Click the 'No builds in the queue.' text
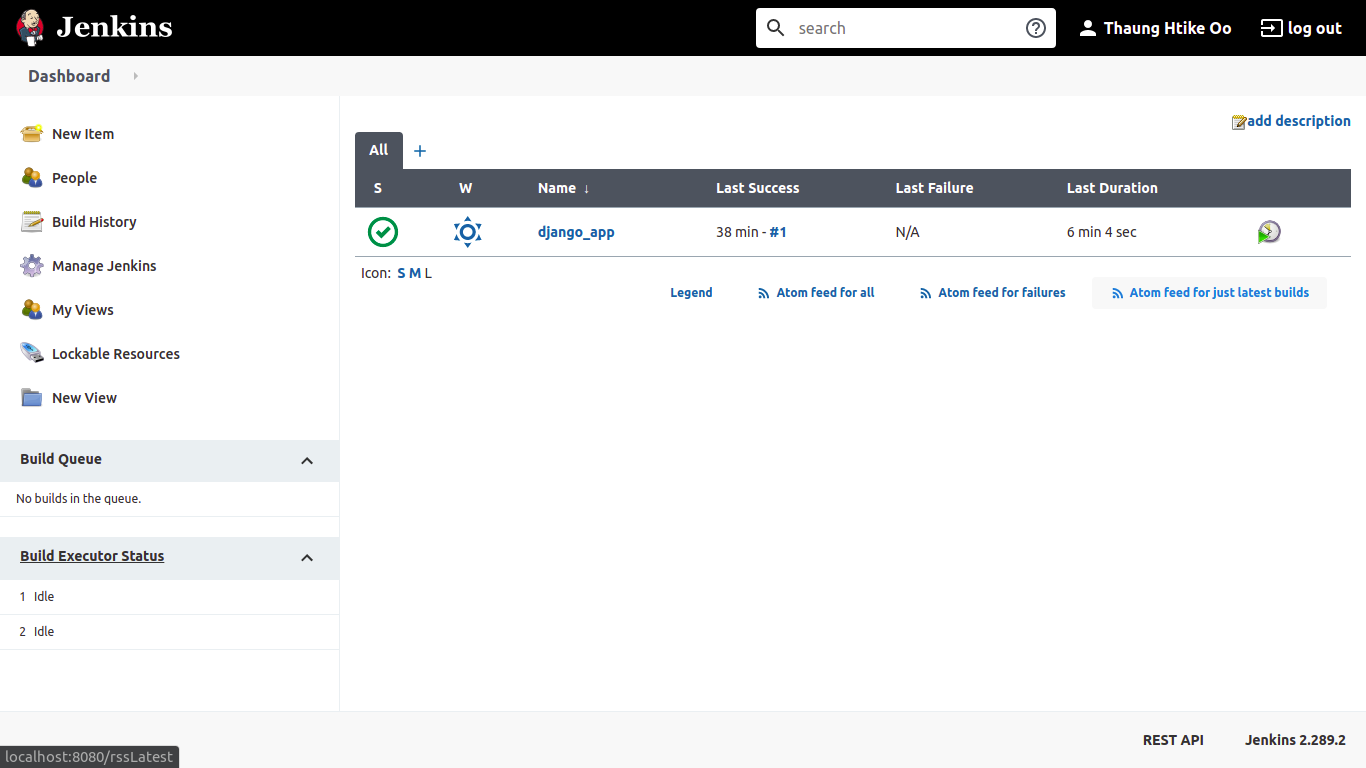1366x768 pixels. (79, 498)
